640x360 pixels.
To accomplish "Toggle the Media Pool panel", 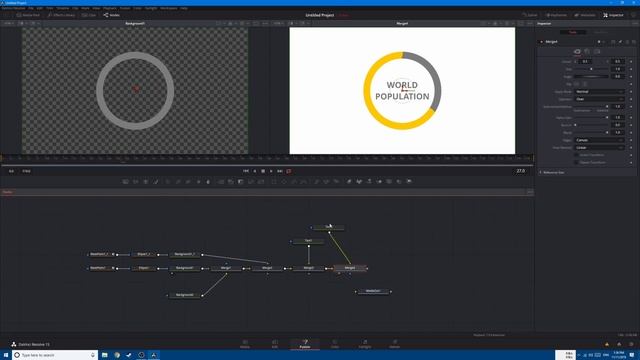I will pyautogui.click(x=28, y=15).
